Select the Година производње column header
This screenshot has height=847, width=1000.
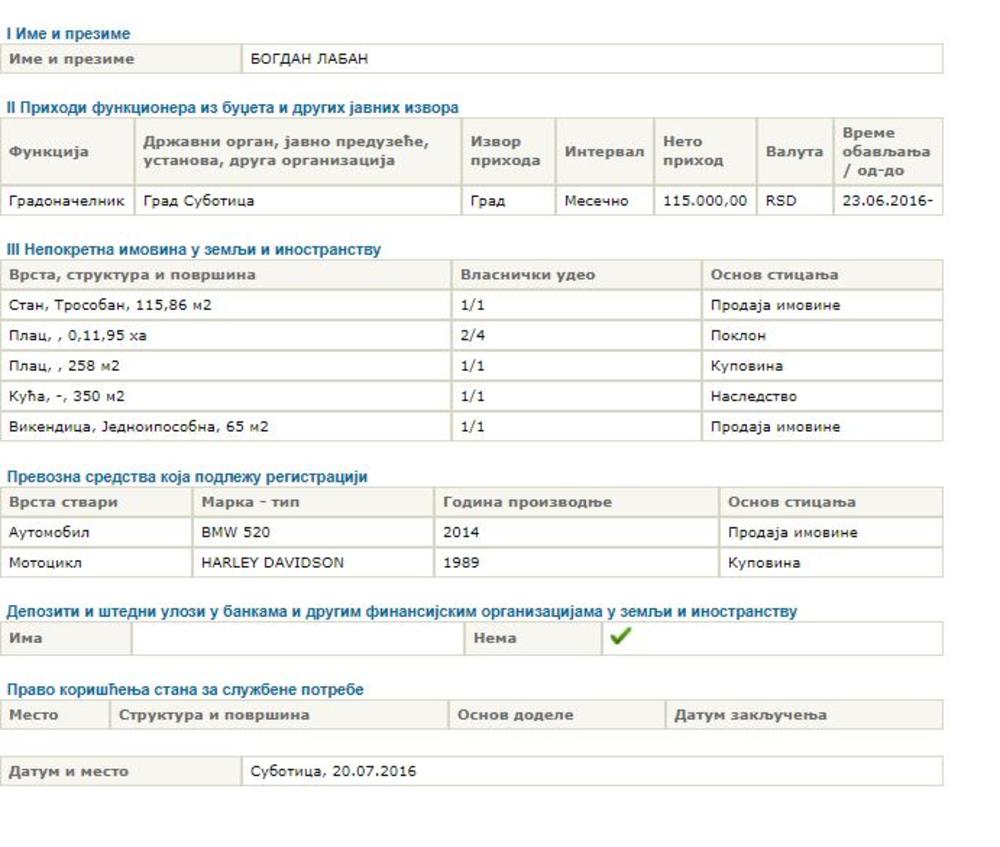click(x=527, y=502)
